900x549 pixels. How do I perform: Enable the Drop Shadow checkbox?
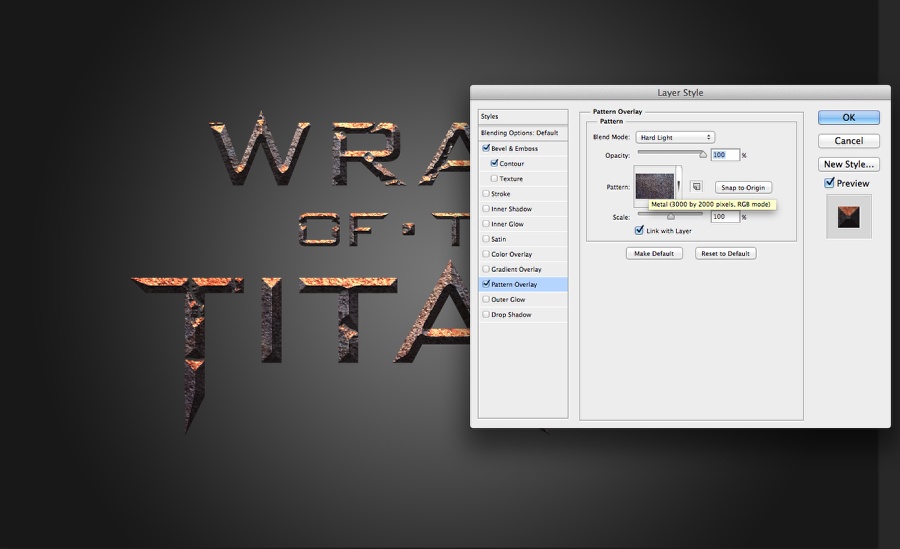coord(486,314)
